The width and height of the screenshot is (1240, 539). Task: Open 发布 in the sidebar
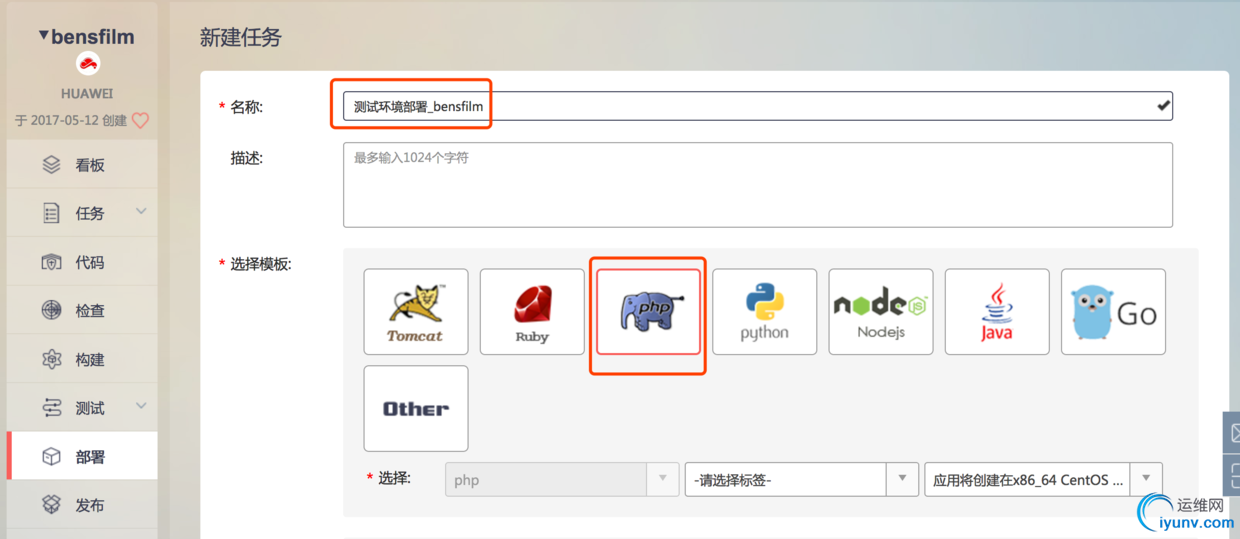tap(82, 505)
